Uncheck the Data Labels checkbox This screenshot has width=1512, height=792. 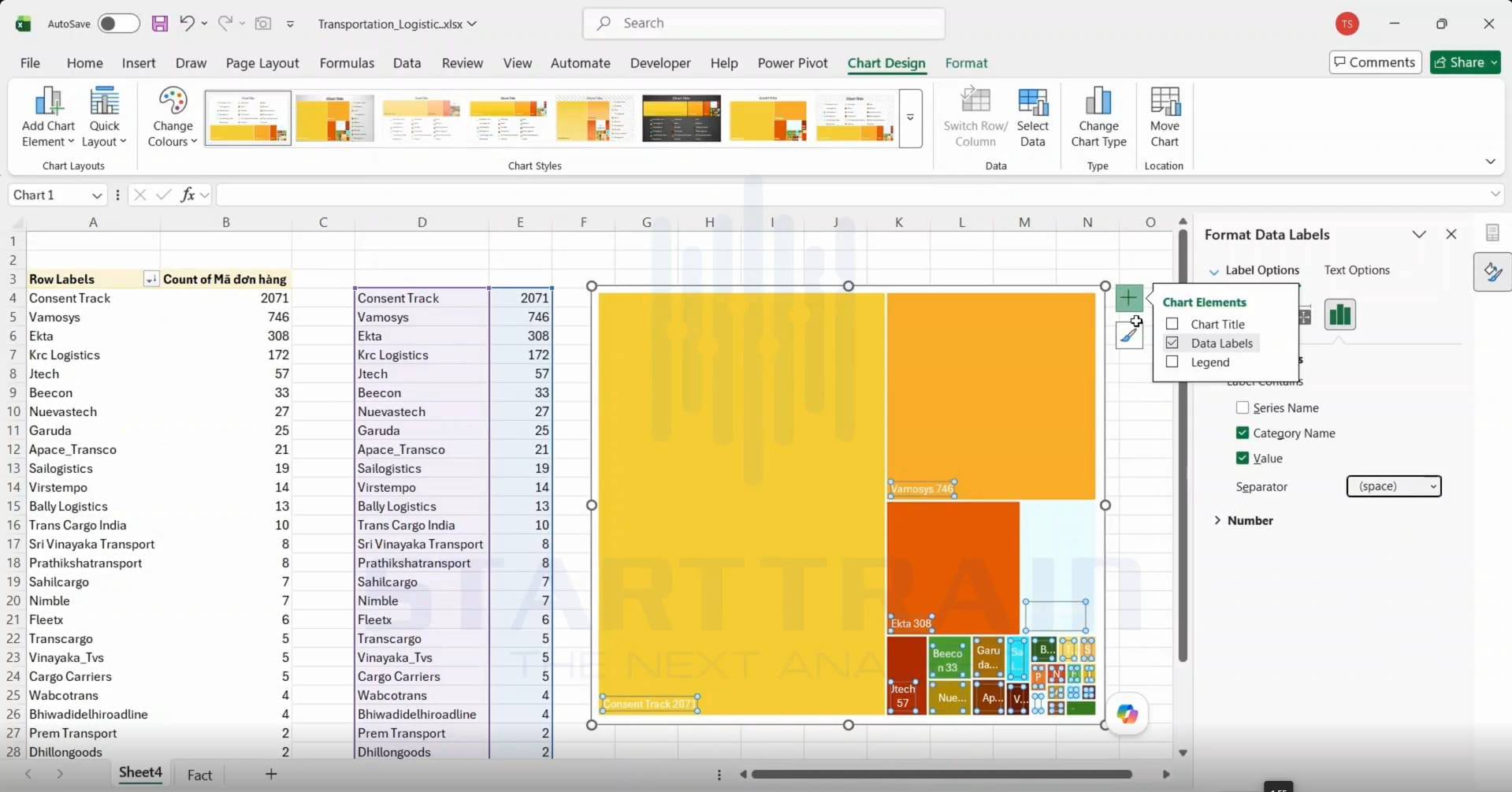(1172, 343)
